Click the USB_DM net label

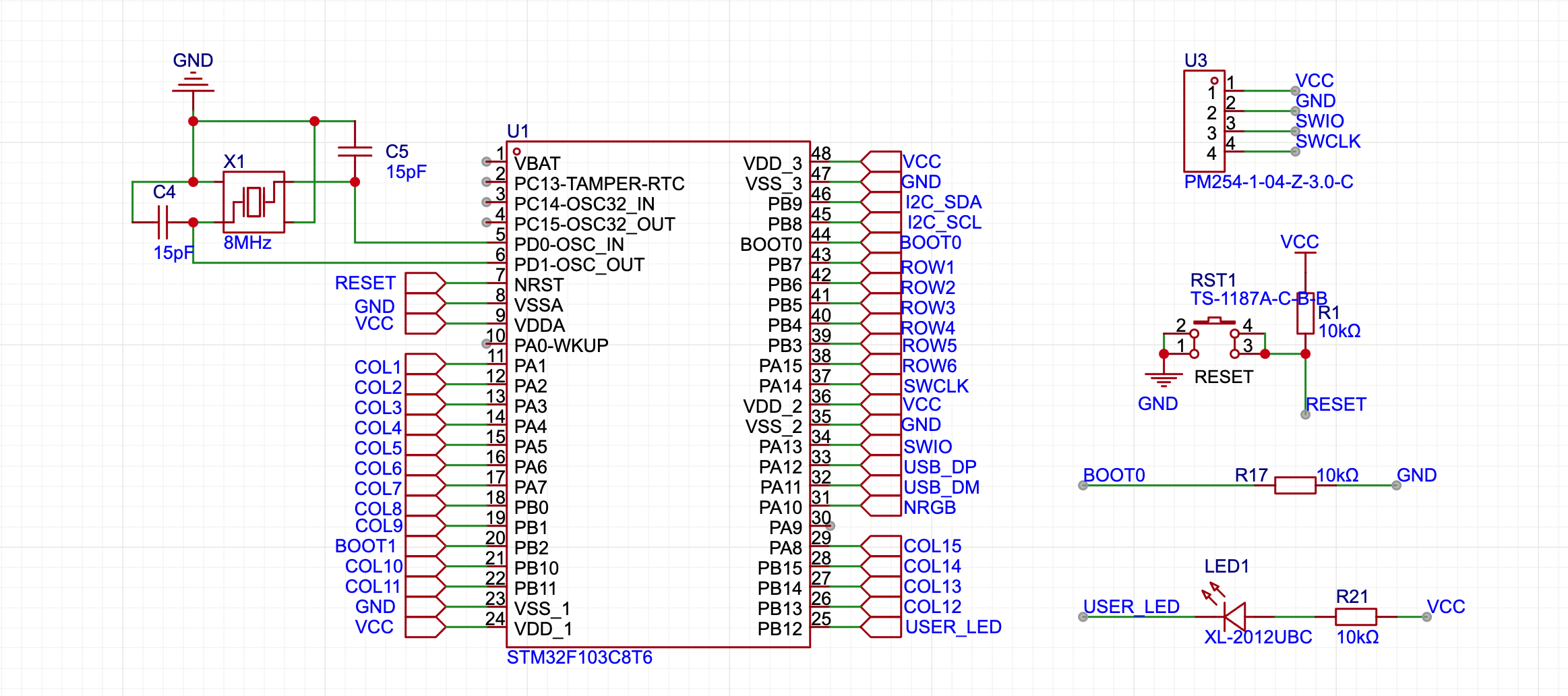click(x=941, y=488)
